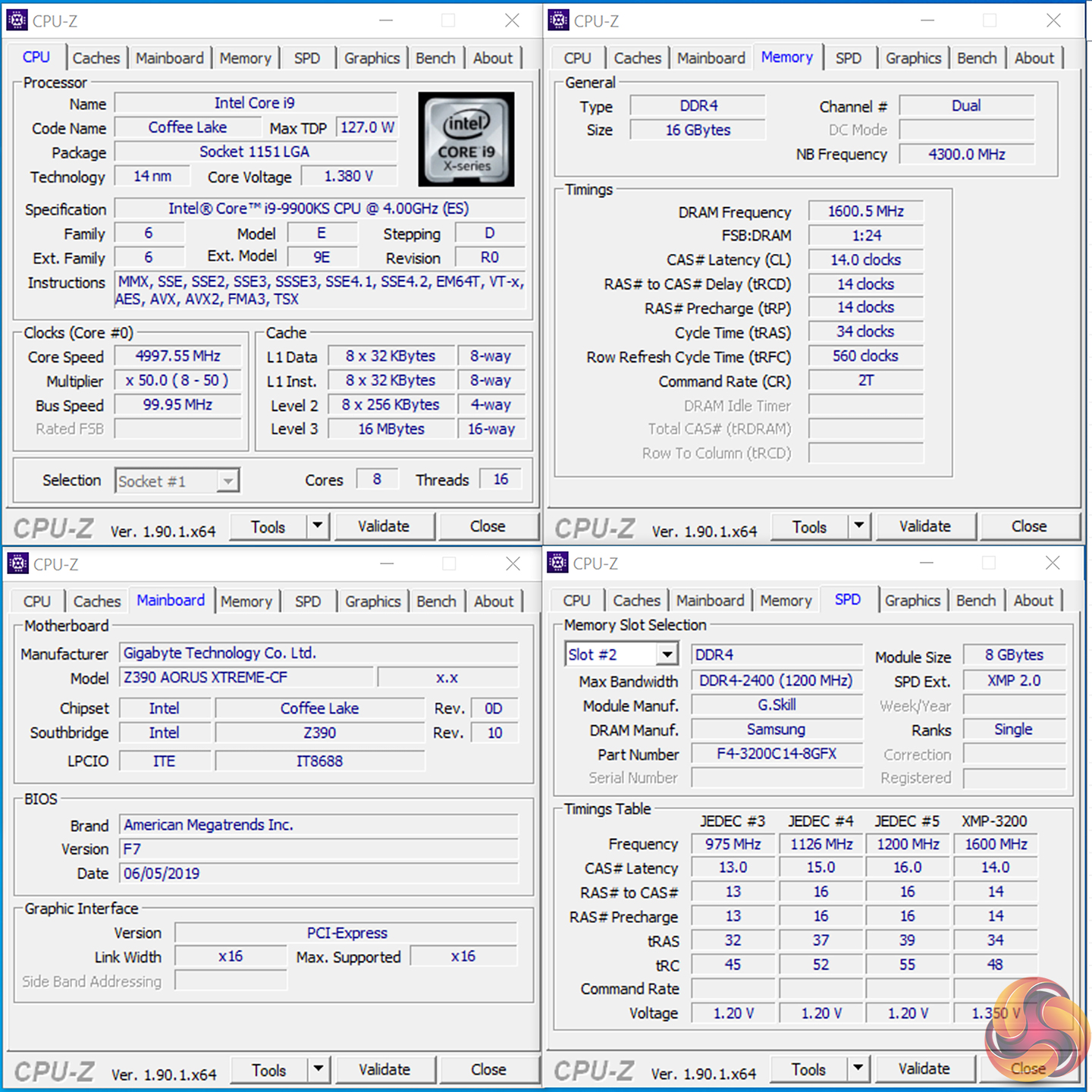This screenshot has height=1092, width=1092.
Task: Click the Close button in the Mainboard window
Action: [488, 1069]
